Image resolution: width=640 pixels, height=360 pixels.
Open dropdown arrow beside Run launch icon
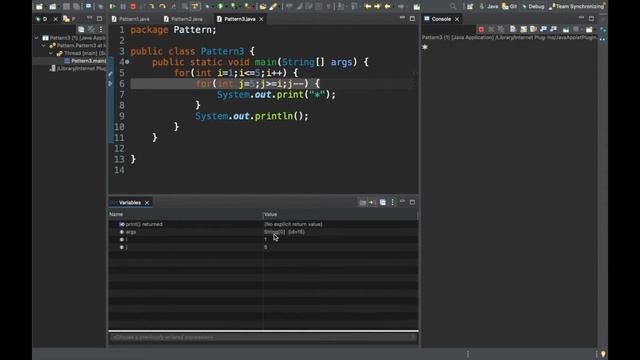[226, 7]
